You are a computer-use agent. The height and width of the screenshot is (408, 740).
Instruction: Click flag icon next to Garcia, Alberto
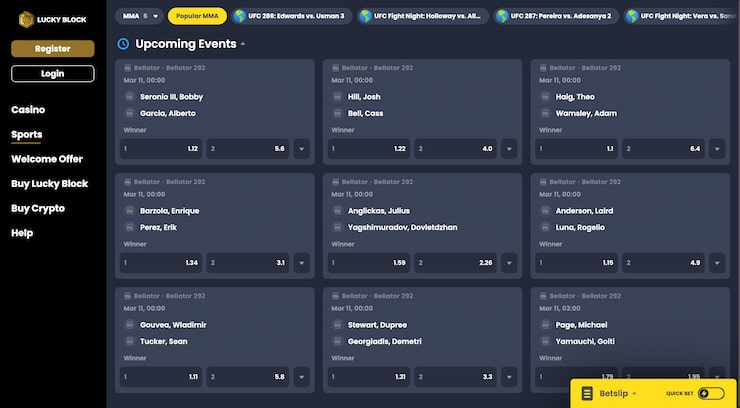pos(129,113)
